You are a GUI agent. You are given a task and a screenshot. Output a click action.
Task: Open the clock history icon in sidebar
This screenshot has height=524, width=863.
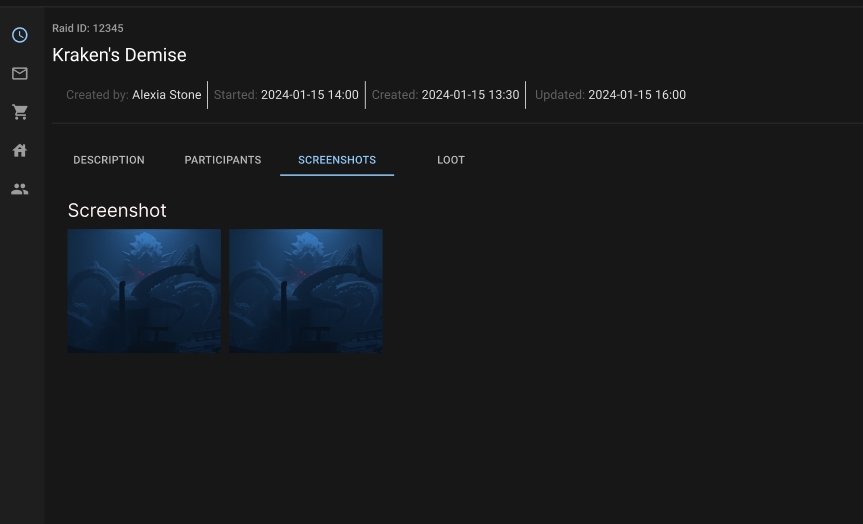pos(19,35)
